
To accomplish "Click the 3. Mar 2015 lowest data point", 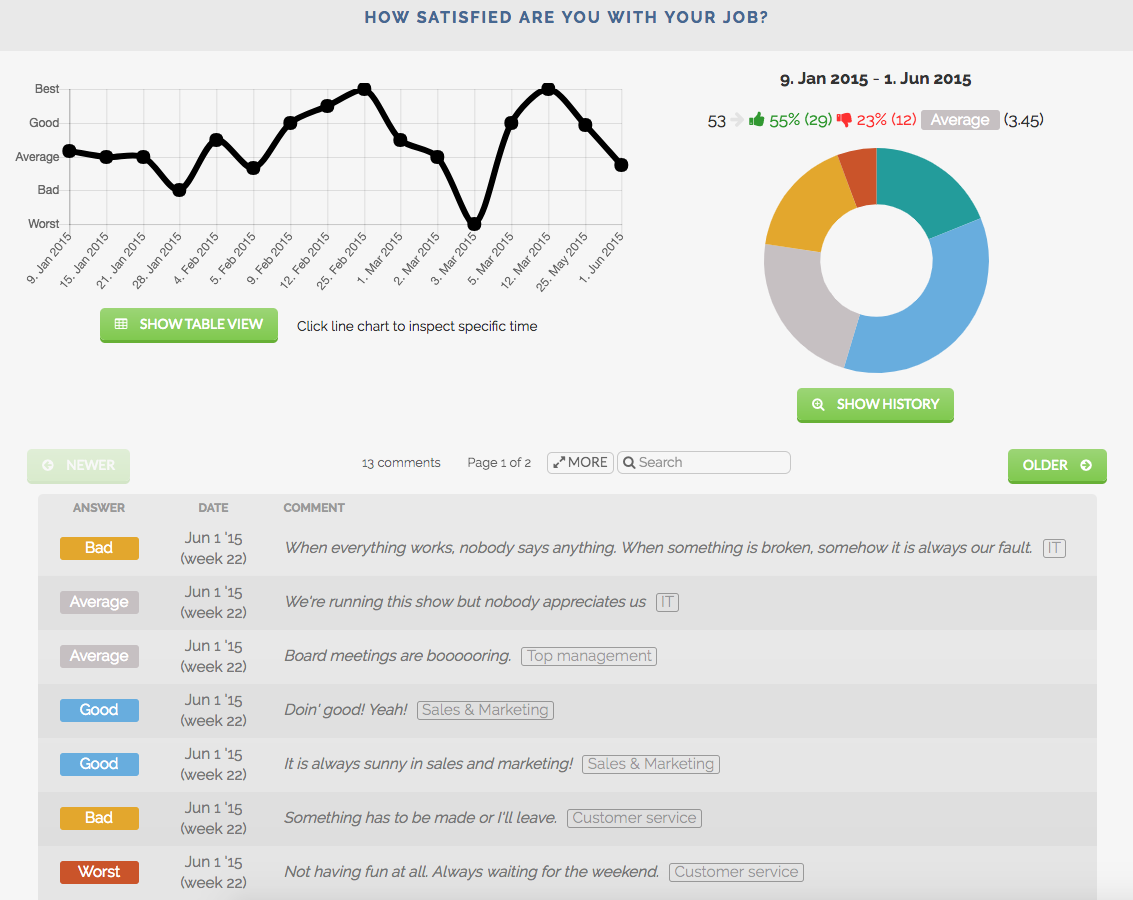I will (475, 224).
